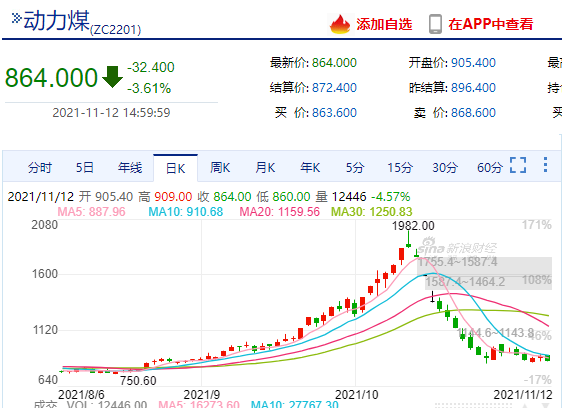This screenshot has height=408, width=562.
Task: Click the MA20: 1159.56 legend
Action: pyautogui.click(x=280, y=212)
